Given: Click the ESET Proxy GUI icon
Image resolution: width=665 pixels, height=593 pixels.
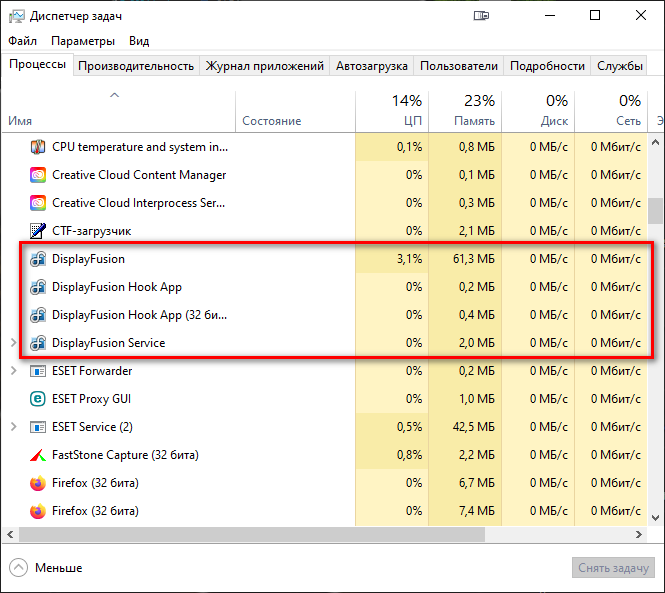Looking at the screenshot, I should (38, 399).
